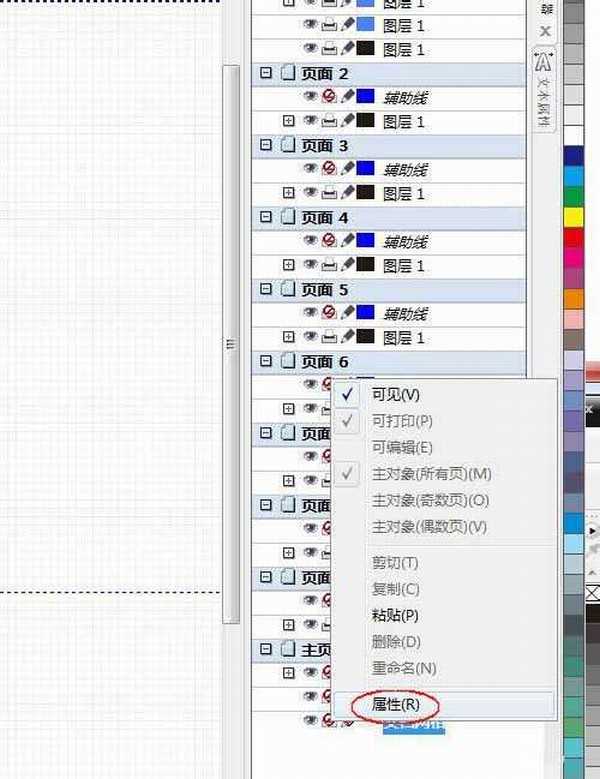
Task: Toggle the 可见(V) checkmark in context menu
Action: click(x=348, y=395)
